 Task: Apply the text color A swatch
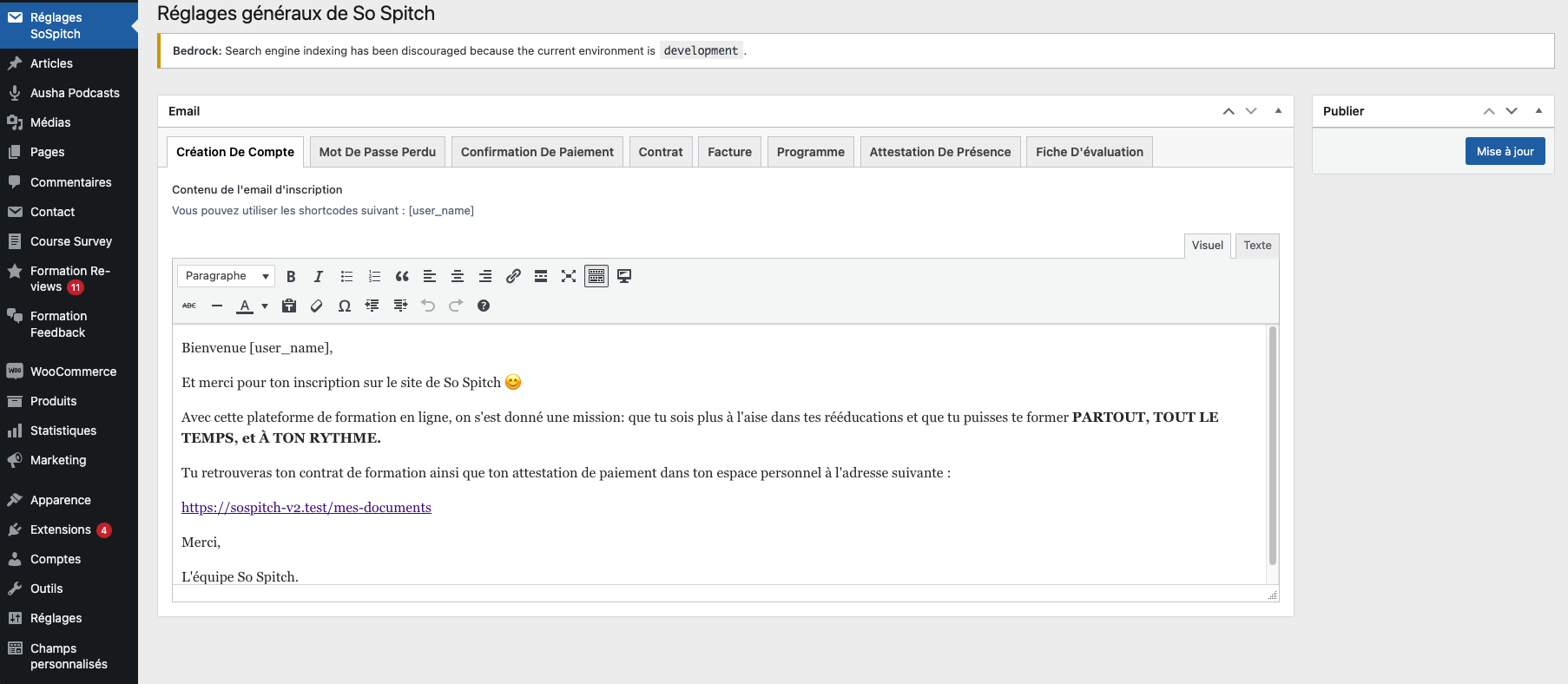pos(245,306)
